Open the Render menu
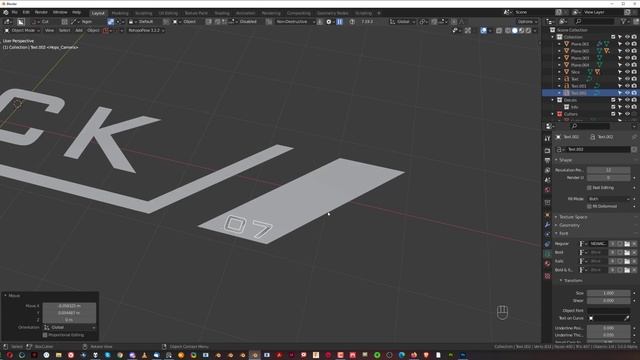 [41, 13]
